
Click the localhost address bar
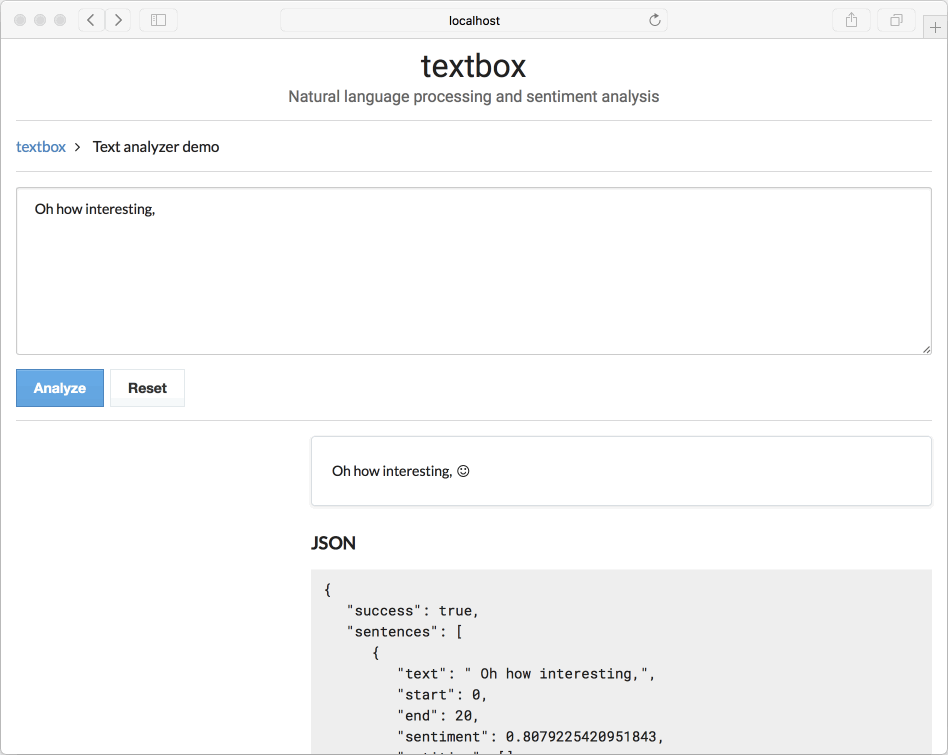click(474, 19)
